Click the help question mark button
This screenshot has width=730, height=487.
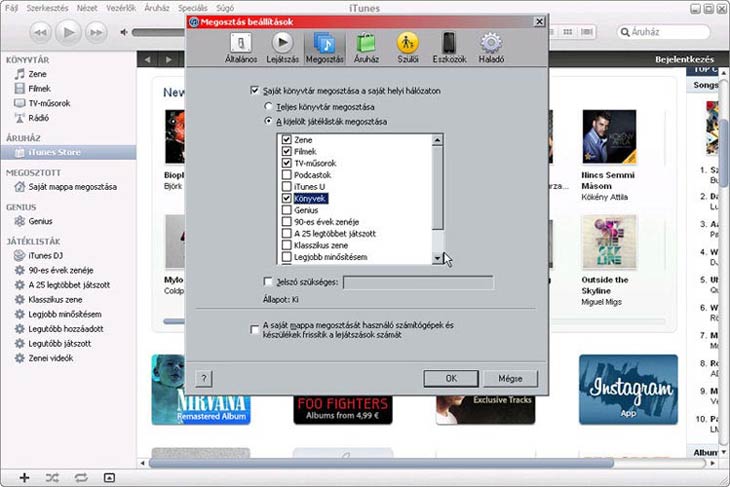204,379
